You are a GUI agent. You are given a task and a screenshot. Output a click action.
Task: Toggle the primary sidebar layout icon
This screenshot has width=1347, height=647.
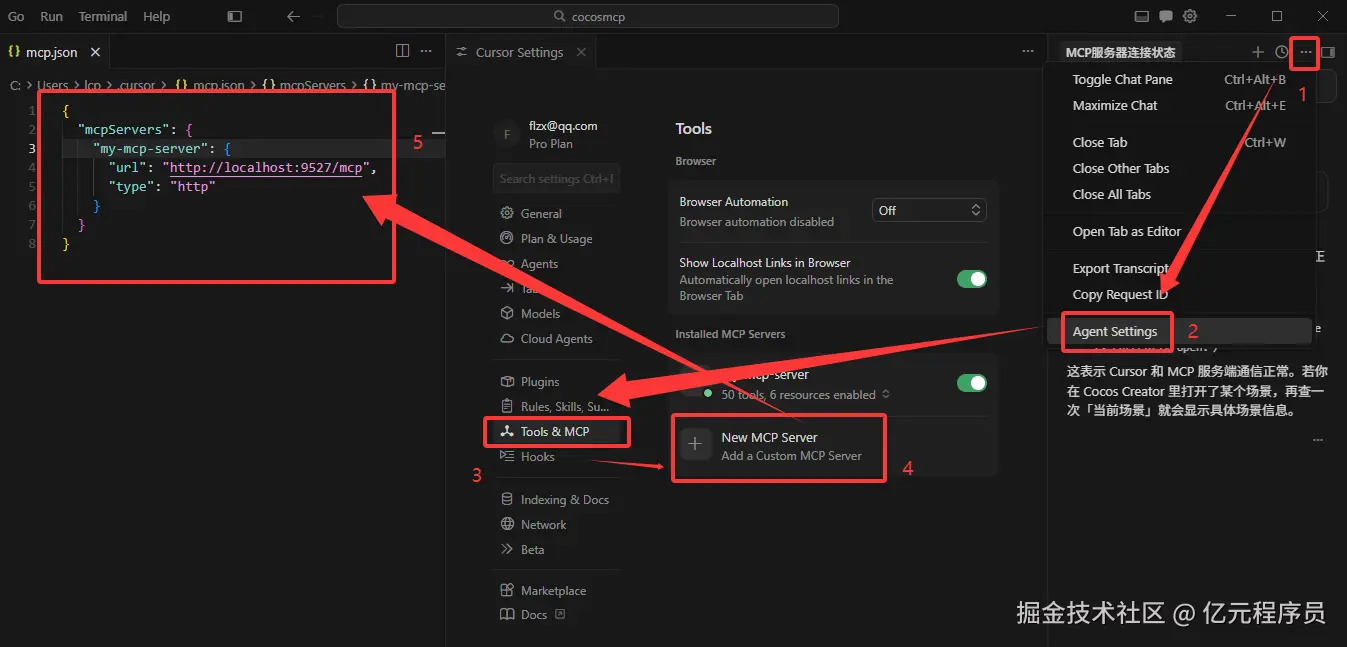click(235, 16)
